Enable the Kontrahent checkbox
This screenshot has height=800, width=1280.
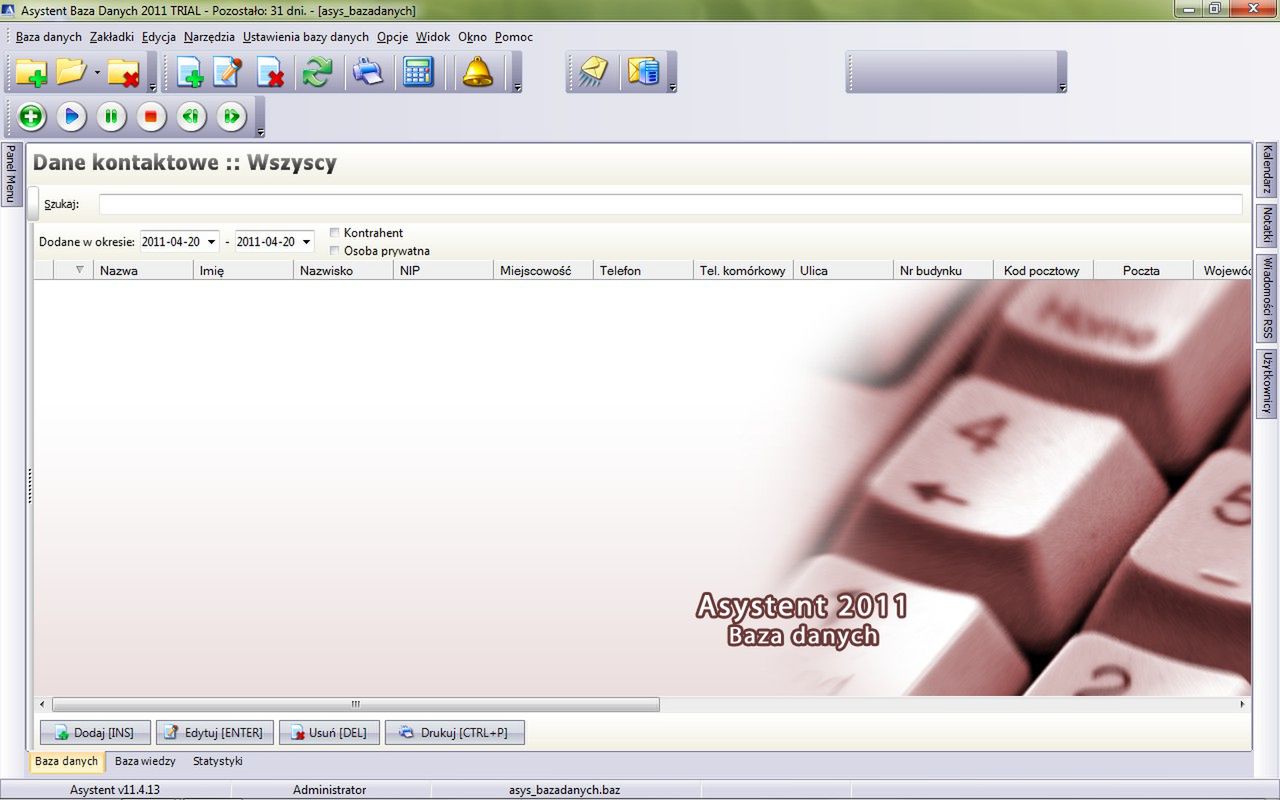335,233
